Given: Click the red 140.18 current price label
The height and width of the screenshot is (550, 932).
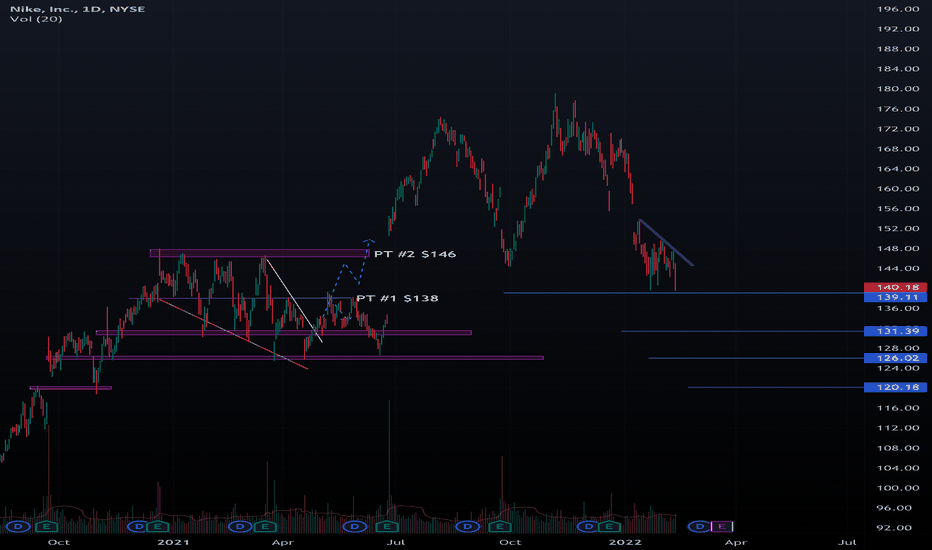Looking at the screenshot, I should point(895,287).
